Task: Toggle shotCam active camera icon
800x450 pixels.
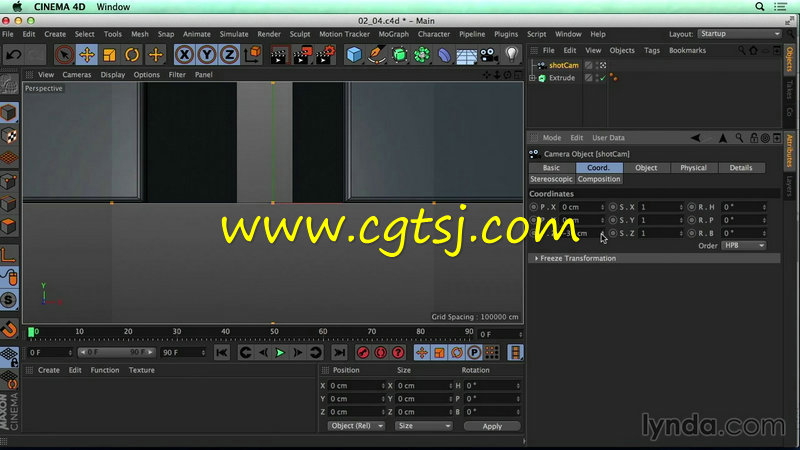Action: (x=603, y=65)
